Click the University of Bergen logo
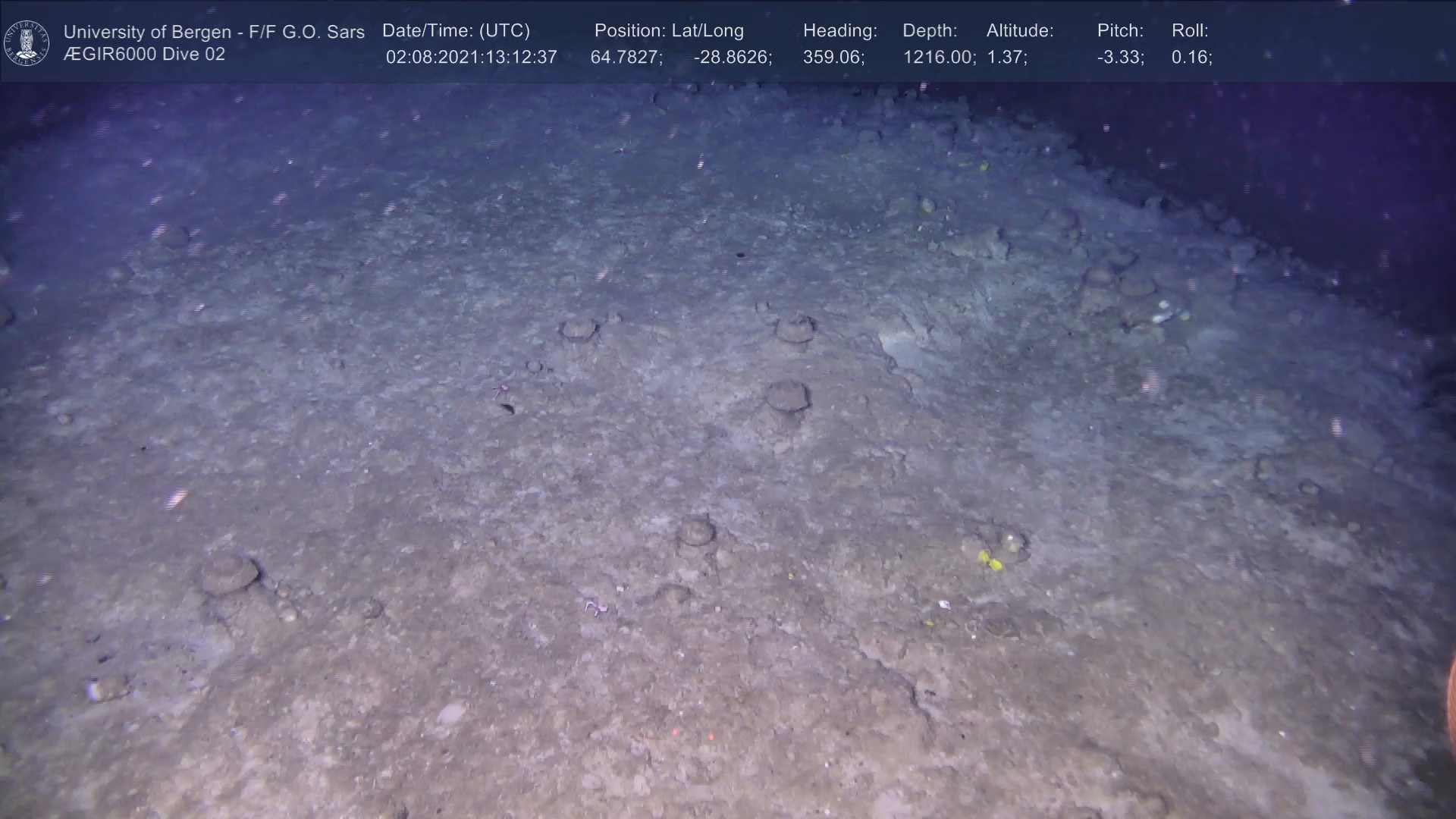The width and height of the screenshot is (1456, 819). point(27,42)
